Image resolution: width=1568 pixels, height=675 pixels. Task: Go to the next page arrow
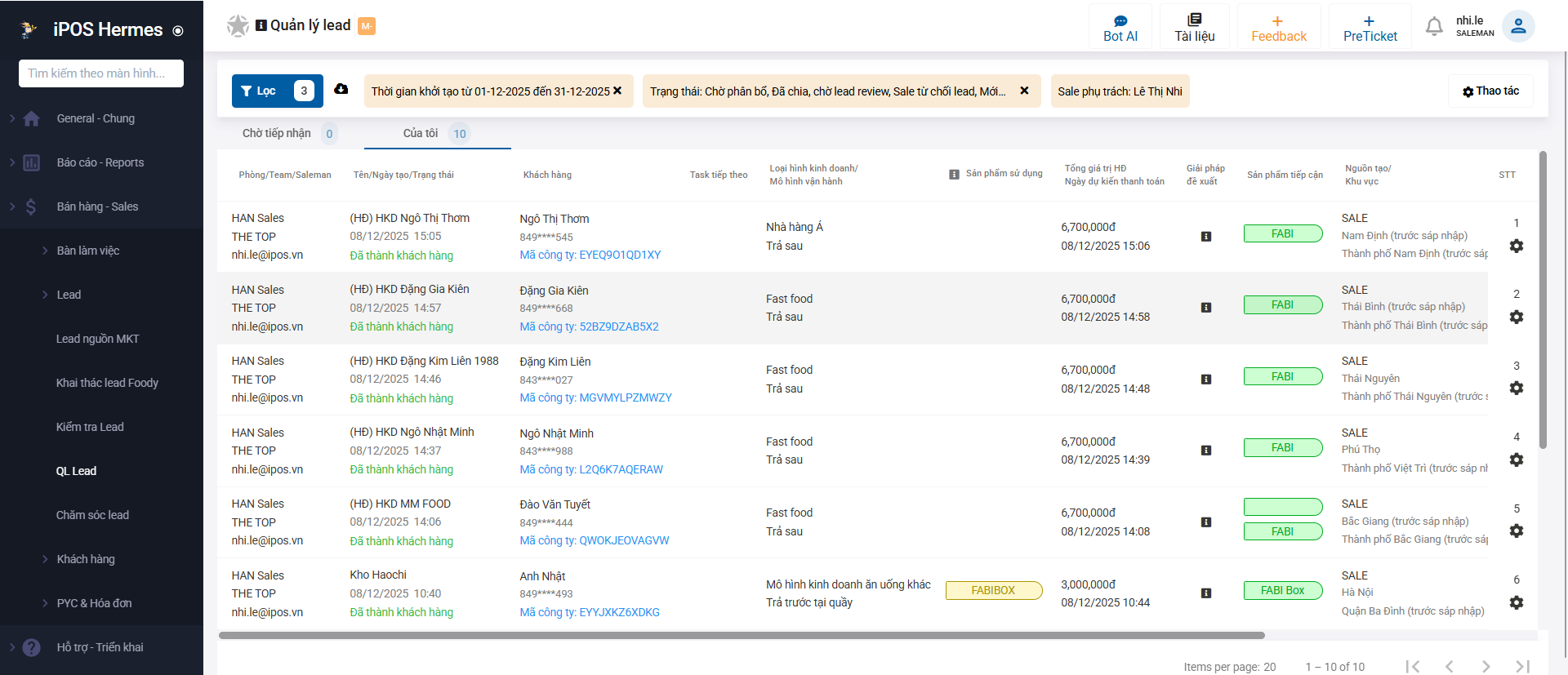tap(1486, 667)
